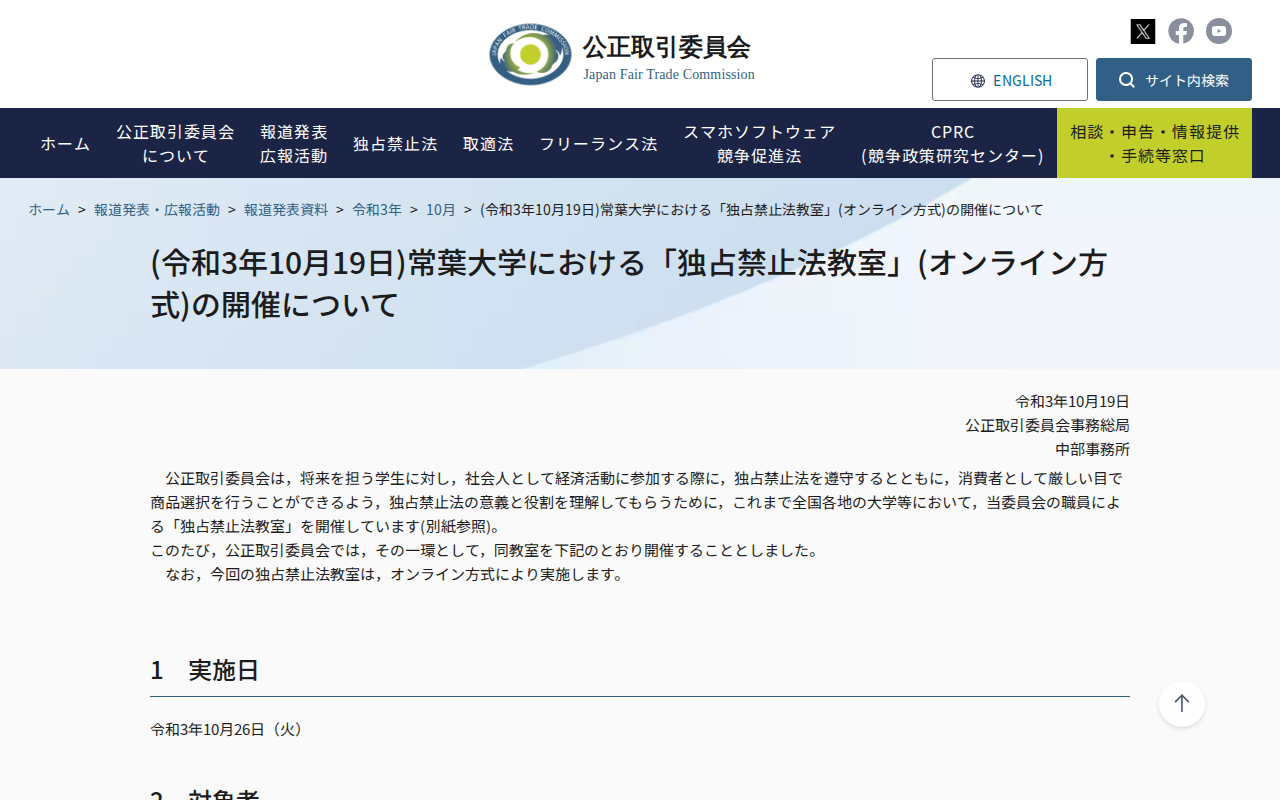The width and height of the screenshot is (1280, 800).
Task: Open the サイト内検索 search button
Action: 1174,80
